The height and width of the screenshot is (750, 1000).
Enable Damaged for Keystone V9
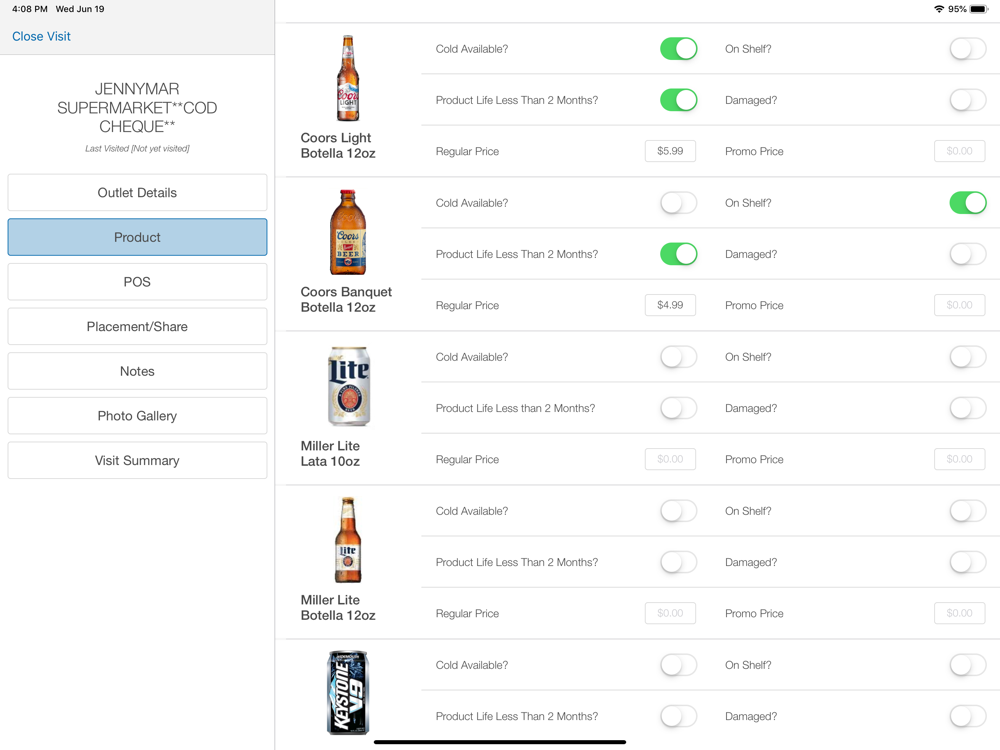967,716
